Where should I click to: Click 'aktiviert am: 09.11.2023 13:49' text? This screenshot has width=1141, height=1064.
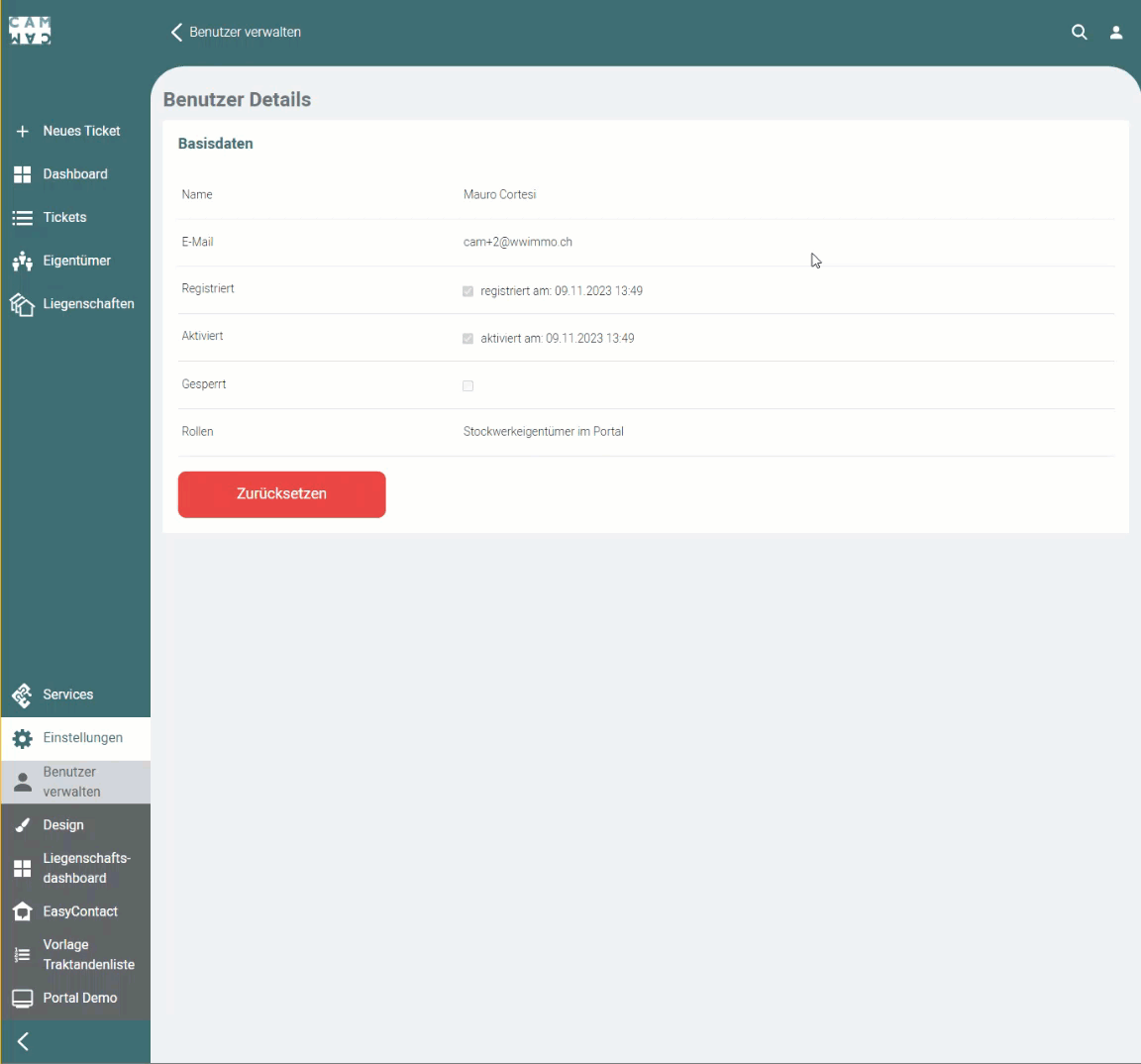coord(558,339)
